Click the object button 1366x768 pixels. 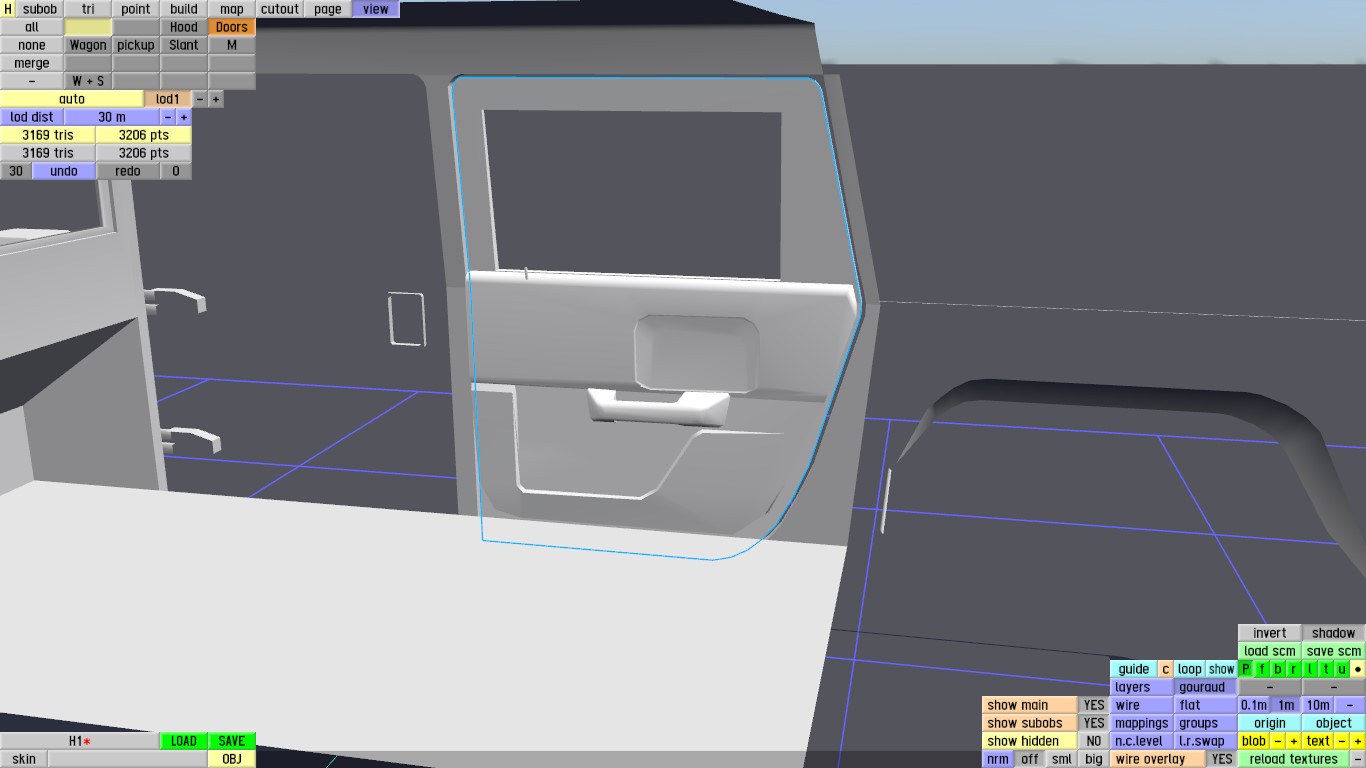click(1334, 723)
